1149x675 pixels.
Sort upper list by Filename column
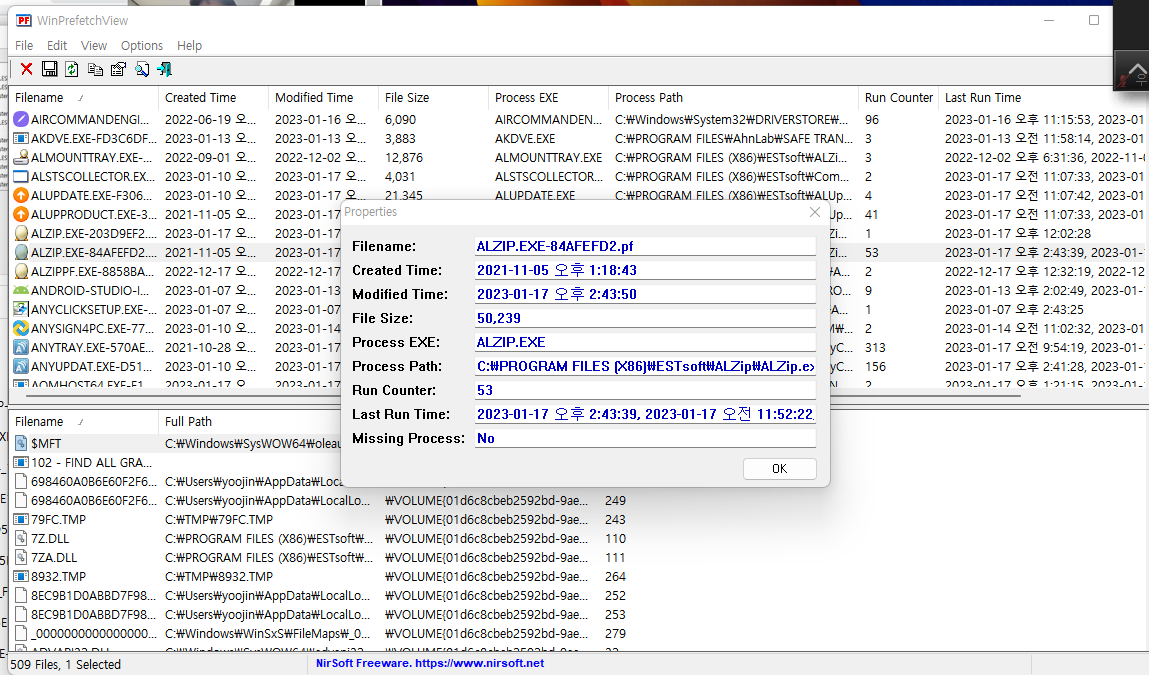[84, 97]
